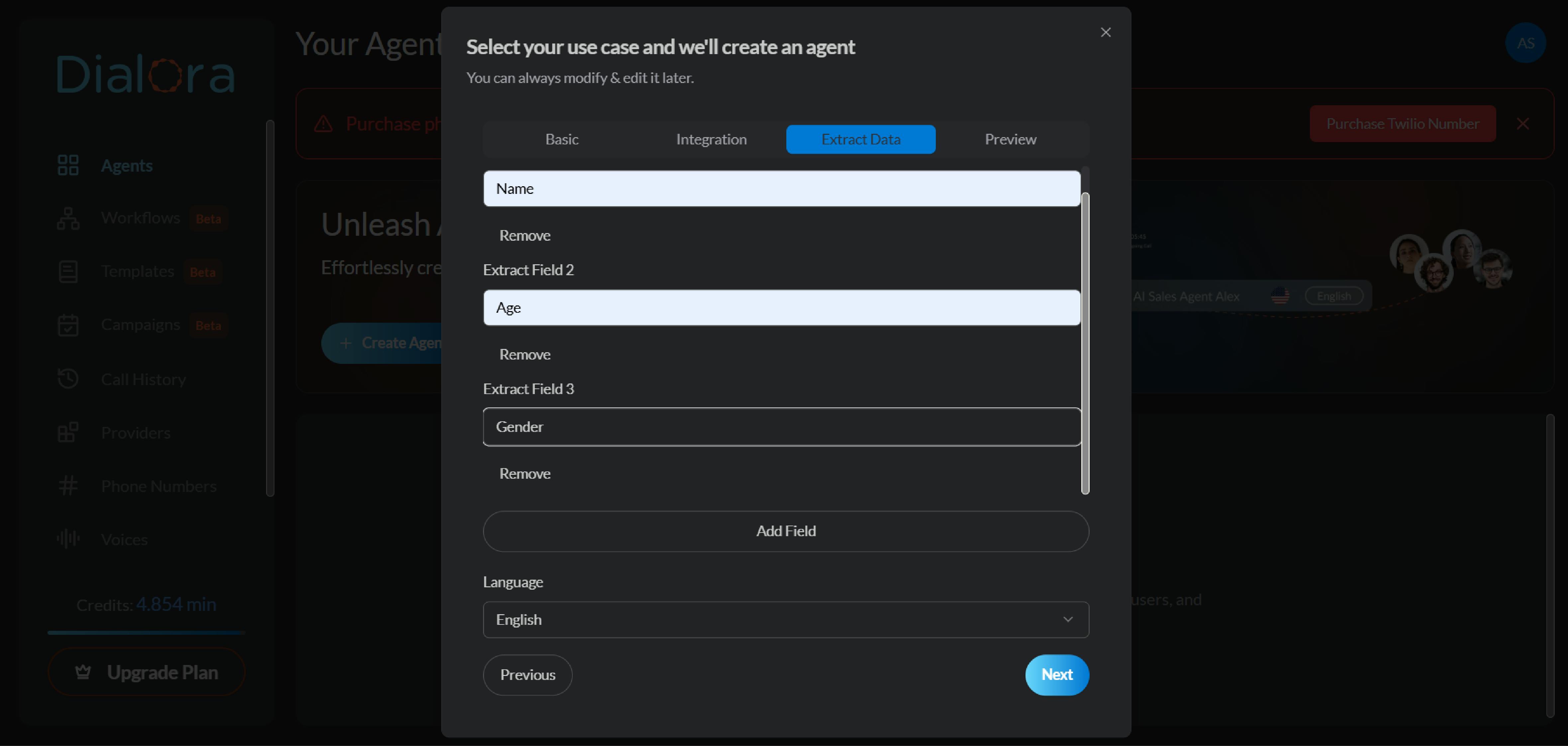
Task: Switch to the Extract Data tab
Action: pos(861,139)
